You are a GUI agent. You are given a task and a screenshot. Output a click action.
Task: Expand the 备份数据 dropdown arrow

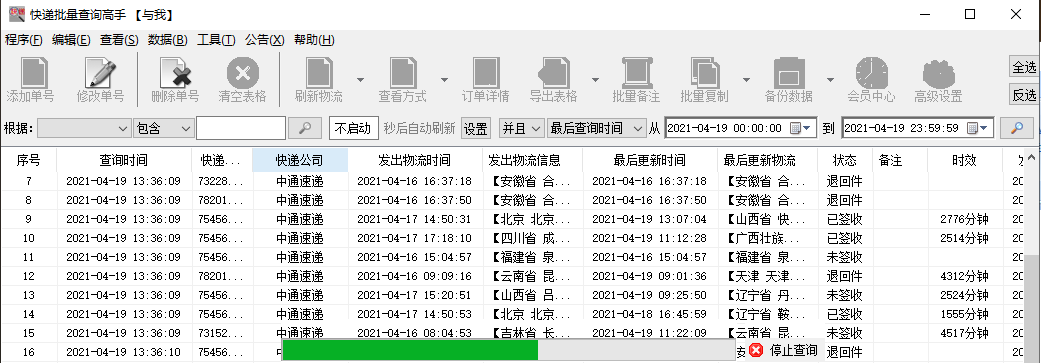pyautogui.click(x=831, y=80)
